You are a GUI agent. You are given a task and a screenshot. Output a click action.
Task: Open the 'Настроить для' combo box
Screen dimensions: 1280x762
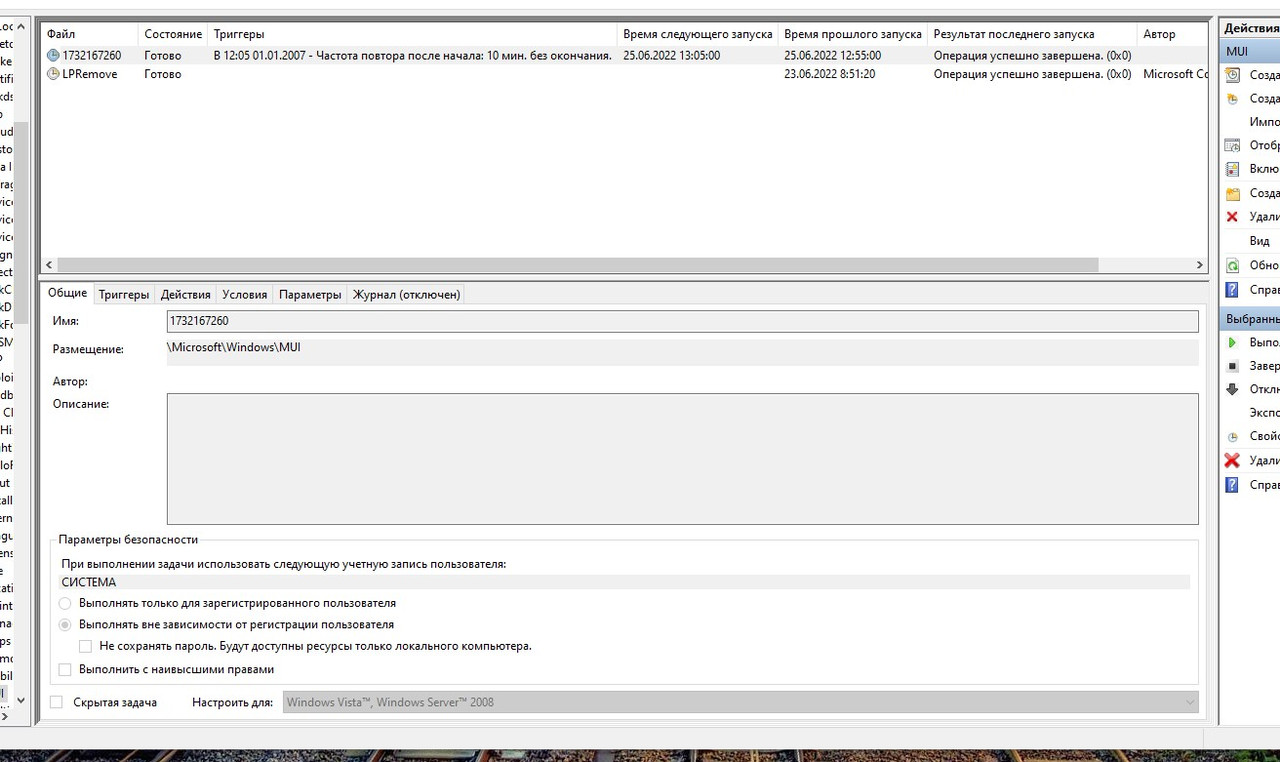pos(740,702)
